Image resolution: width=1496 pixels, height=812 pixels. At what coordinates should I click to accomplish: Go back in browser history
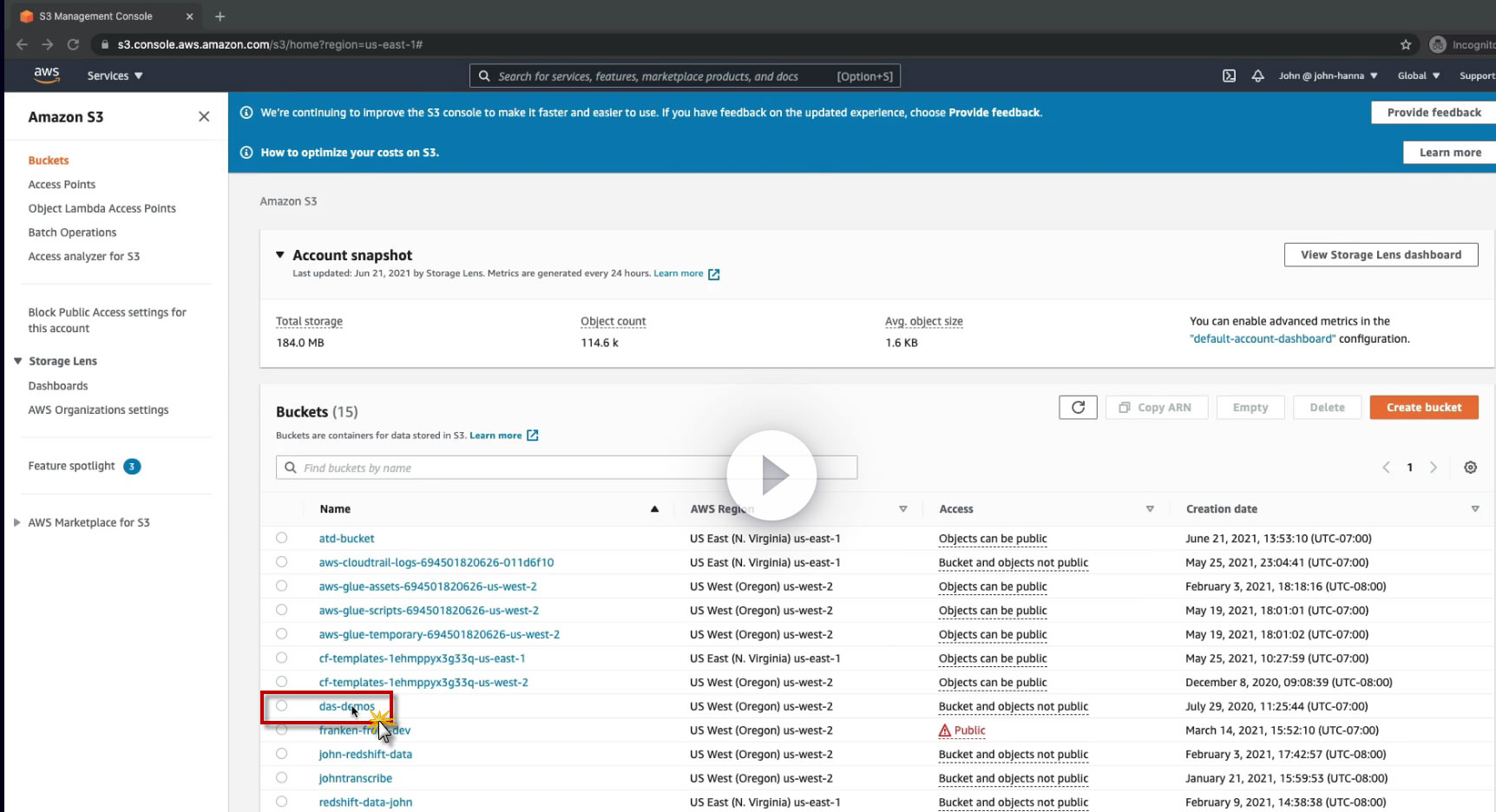coord(22,44)
